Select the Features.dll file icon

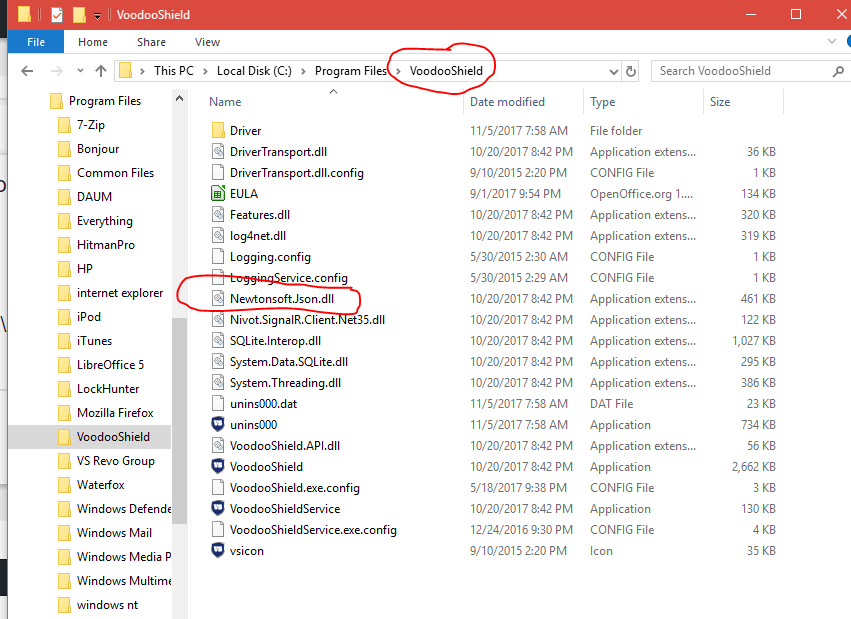point(218,215)
